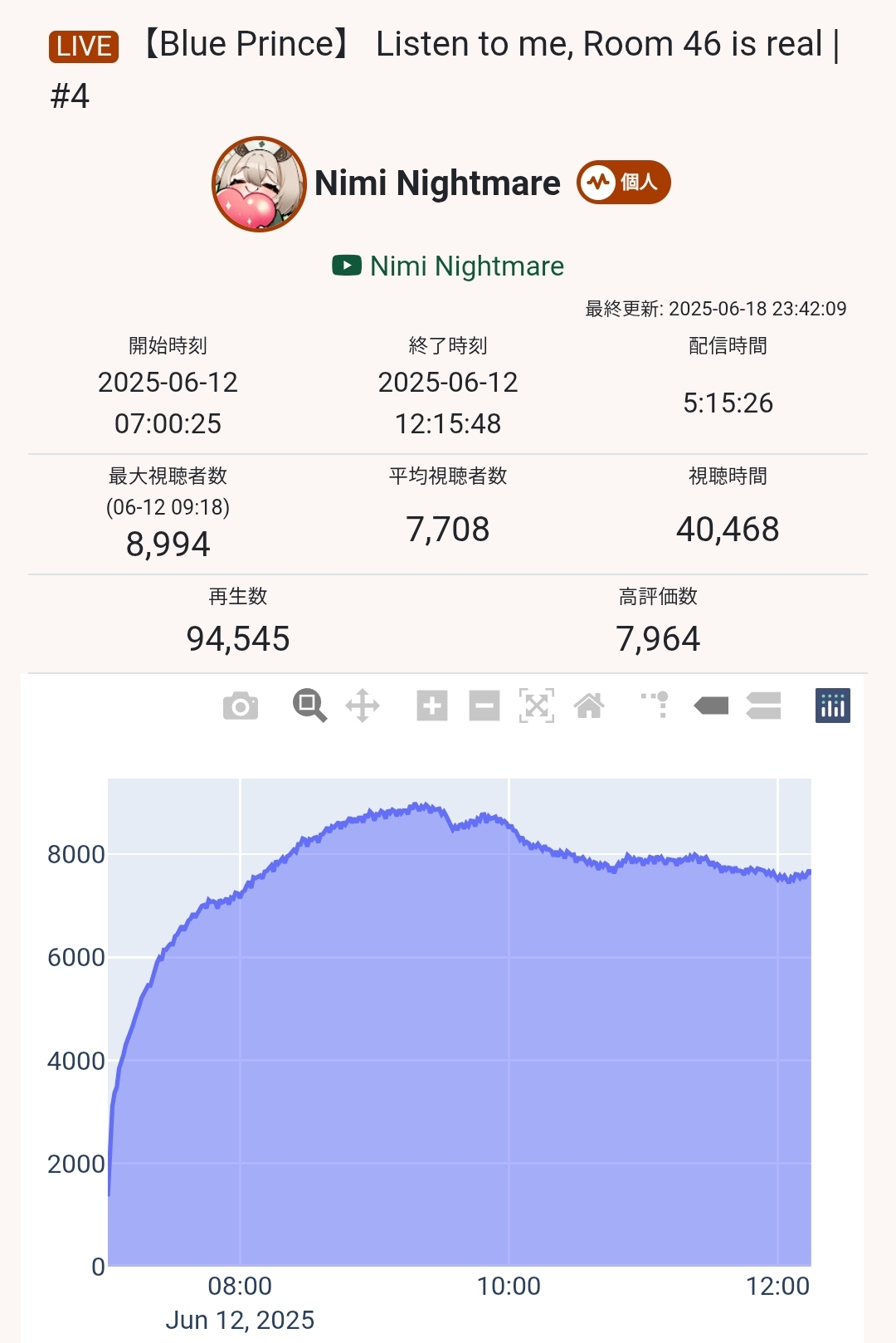Compare data on hover icon
The image size is (896, 1343).
763,706
